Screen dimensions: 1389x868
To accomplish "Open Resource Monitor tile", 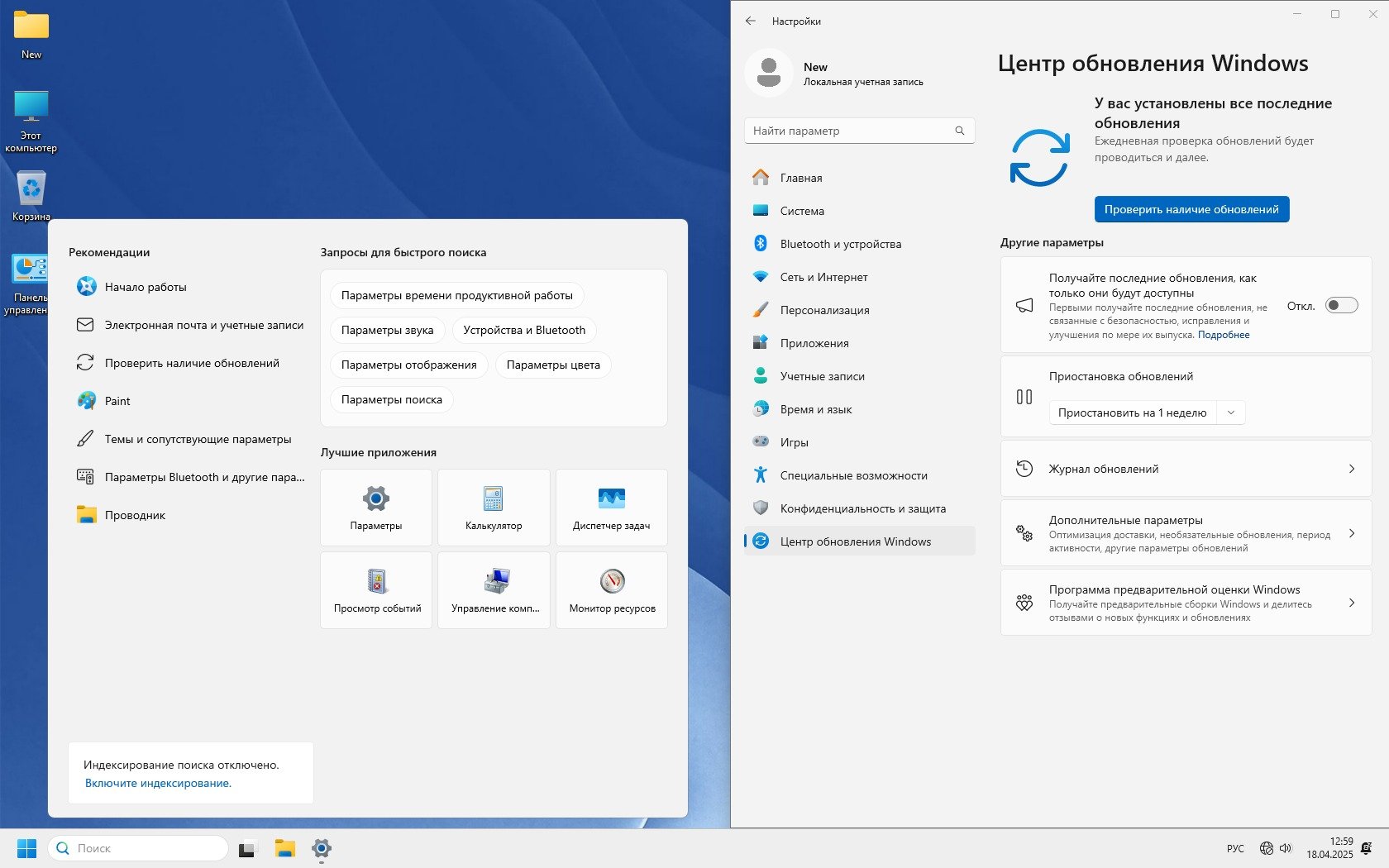I will pos(611,589).
